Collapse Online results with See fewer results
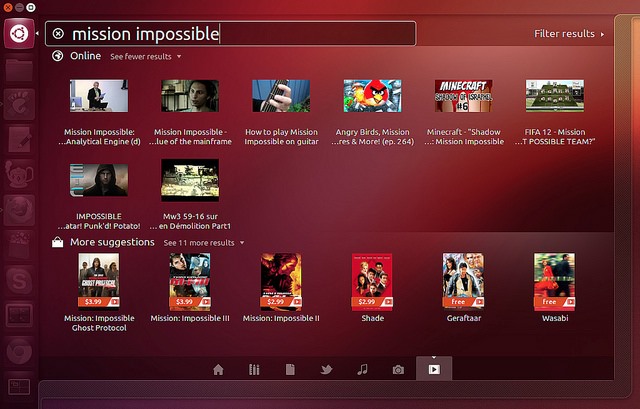 (x=144, y=57)
